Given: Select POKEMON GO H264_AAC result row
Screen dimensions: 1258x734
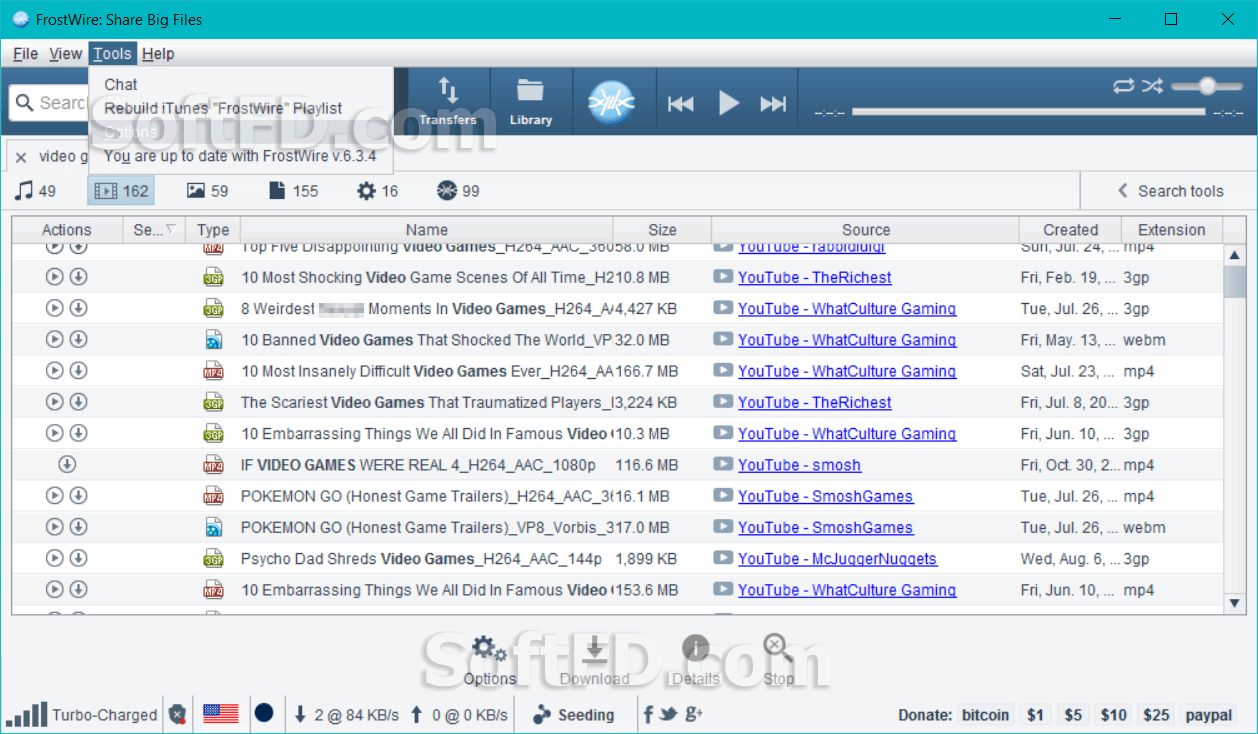Looking at the screenshot, I should click(x=616, y=496).
